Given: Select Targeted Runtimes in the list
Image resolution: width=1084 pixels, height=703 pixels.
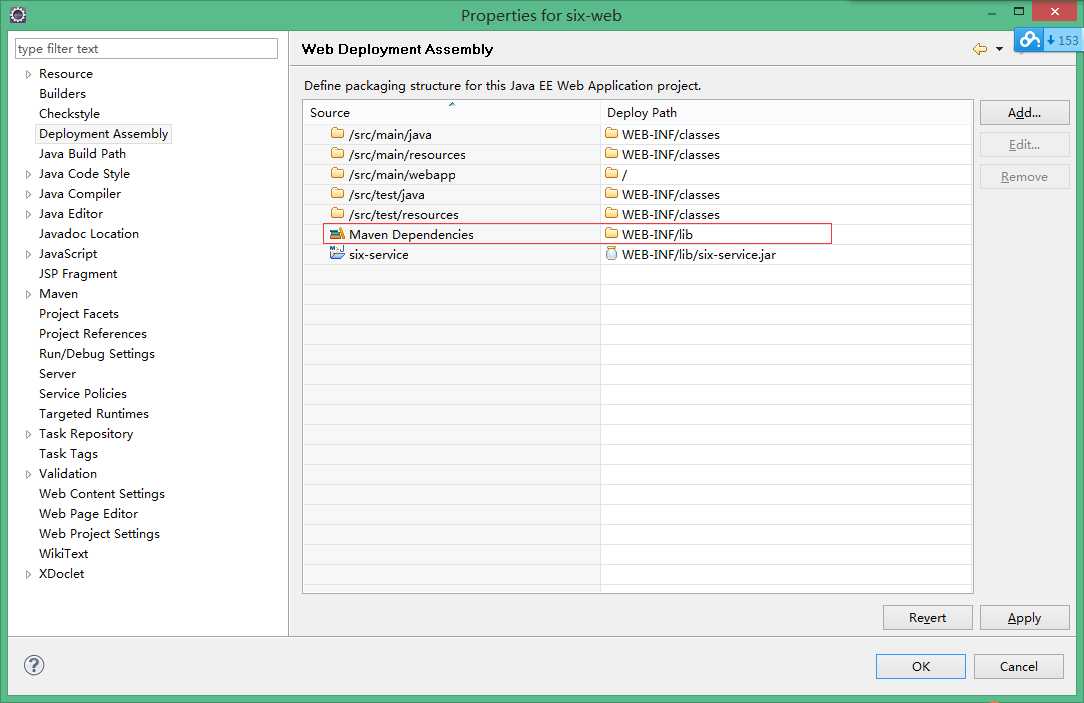Looking at the screenshot, I should [93, 414].
